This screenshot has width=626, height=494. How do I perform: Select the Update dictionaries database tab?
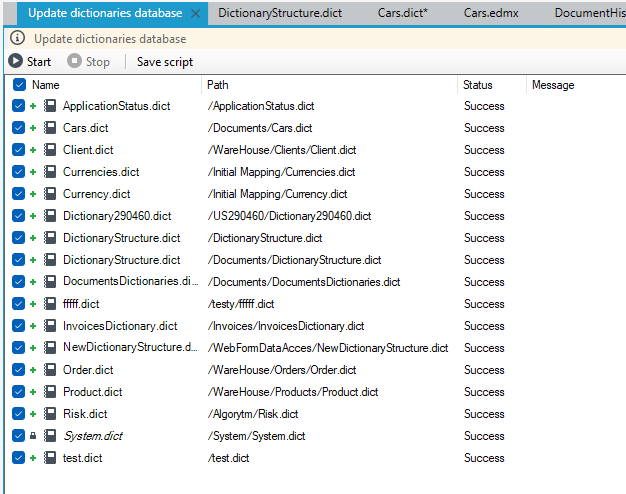point(105,13)
